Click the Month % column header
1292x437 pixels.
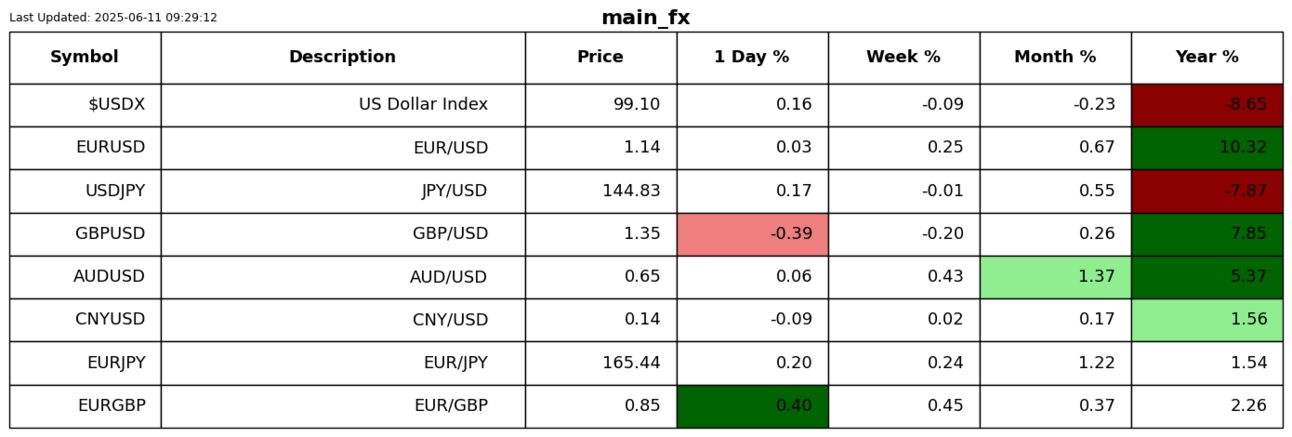pyautogui.click(x=1055, y=57)
